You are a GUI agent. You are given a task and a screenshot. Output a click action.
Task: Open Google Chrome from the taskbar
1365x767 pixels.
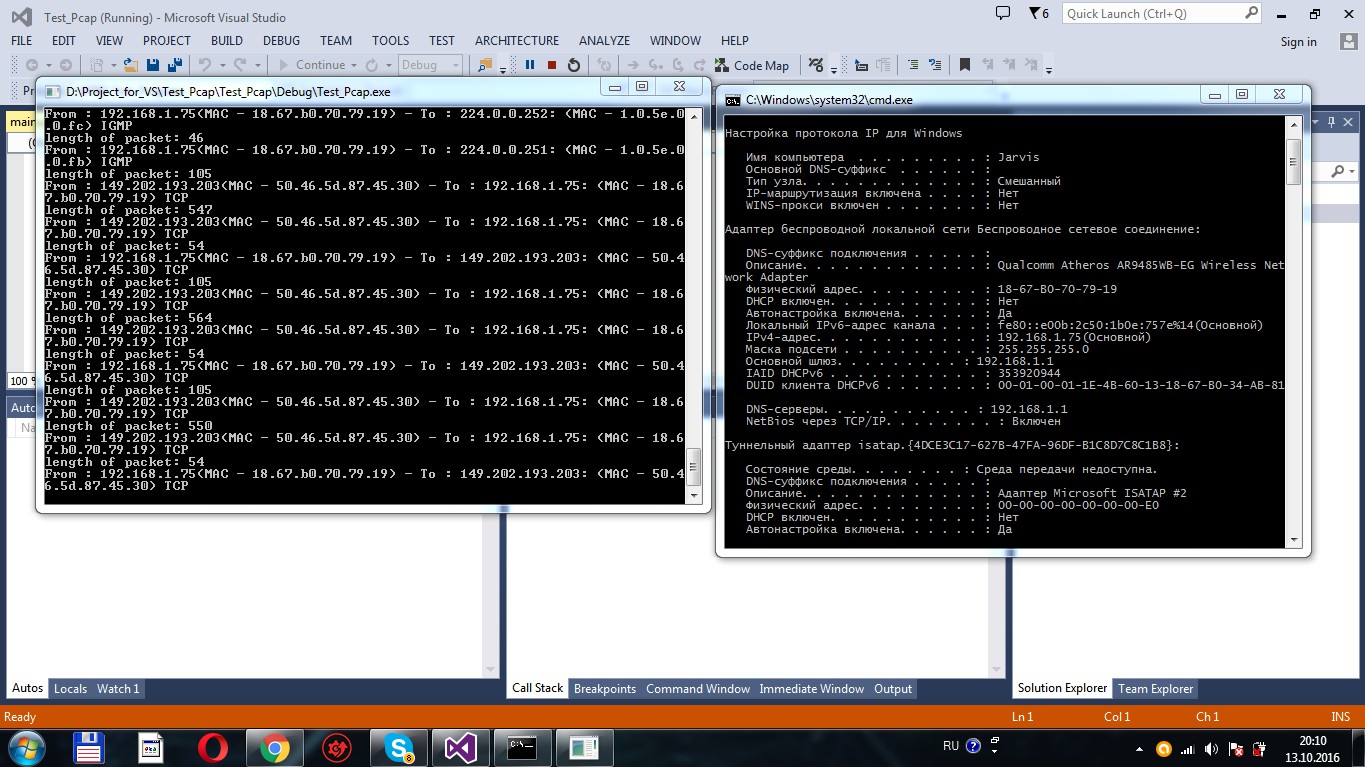(275, 748)
